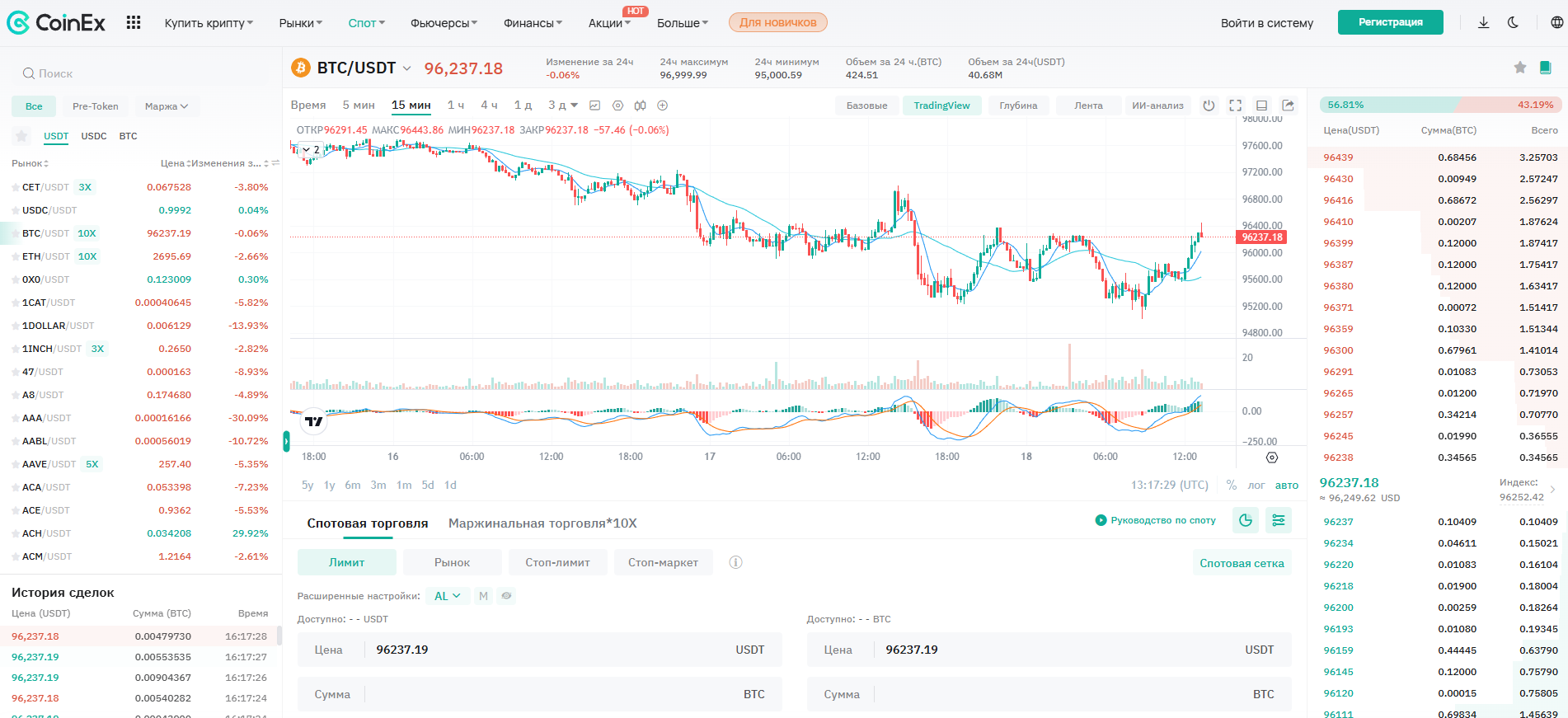
Task: Expand the Рынки menu
Action: coord(301,23)
